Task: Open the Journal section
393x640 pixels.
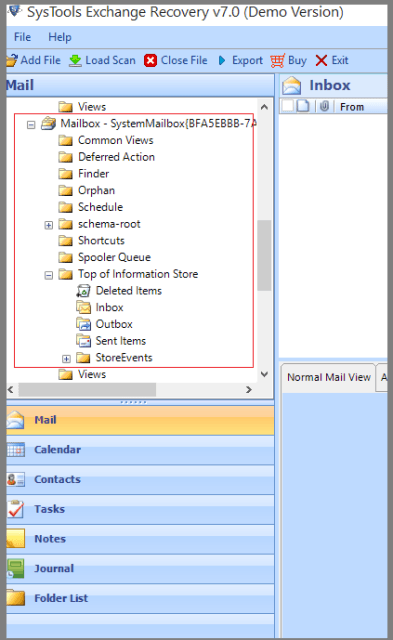Action: tap(140, 569)
